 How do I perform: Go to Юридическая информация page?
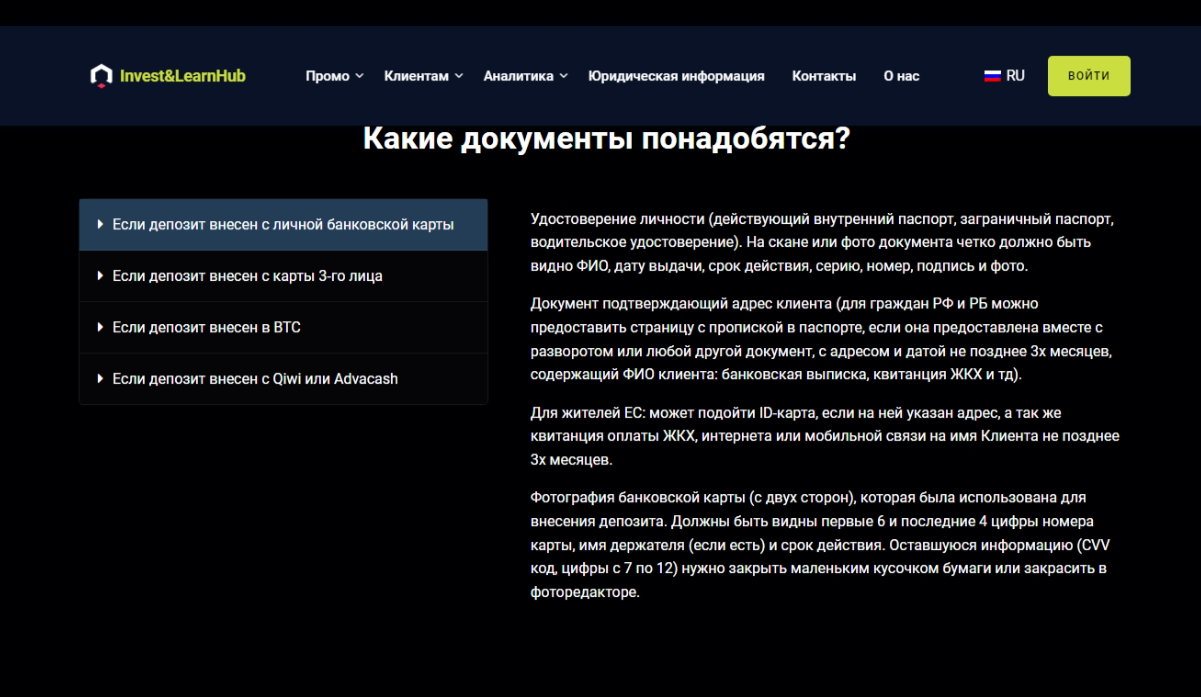(x=676, y=76)
